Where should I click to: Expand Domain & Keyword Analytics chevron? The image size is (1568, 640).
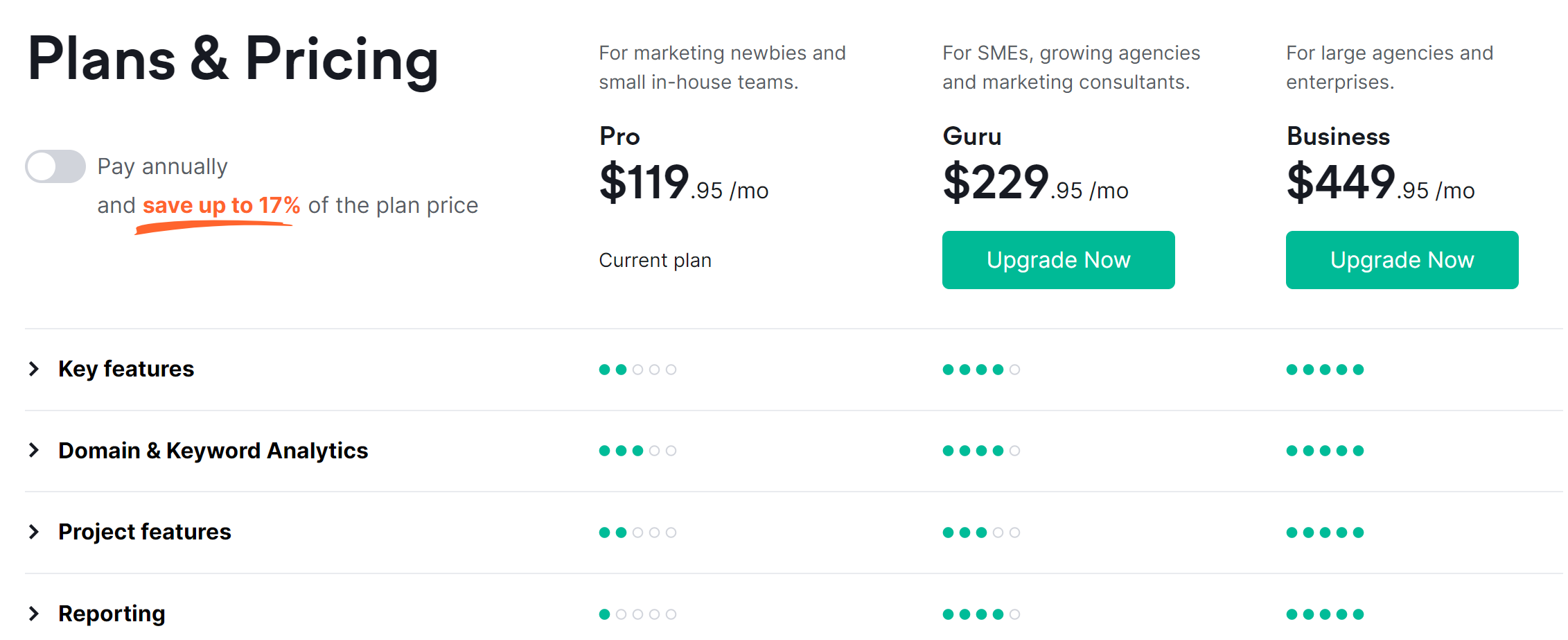tap(34, 451)
